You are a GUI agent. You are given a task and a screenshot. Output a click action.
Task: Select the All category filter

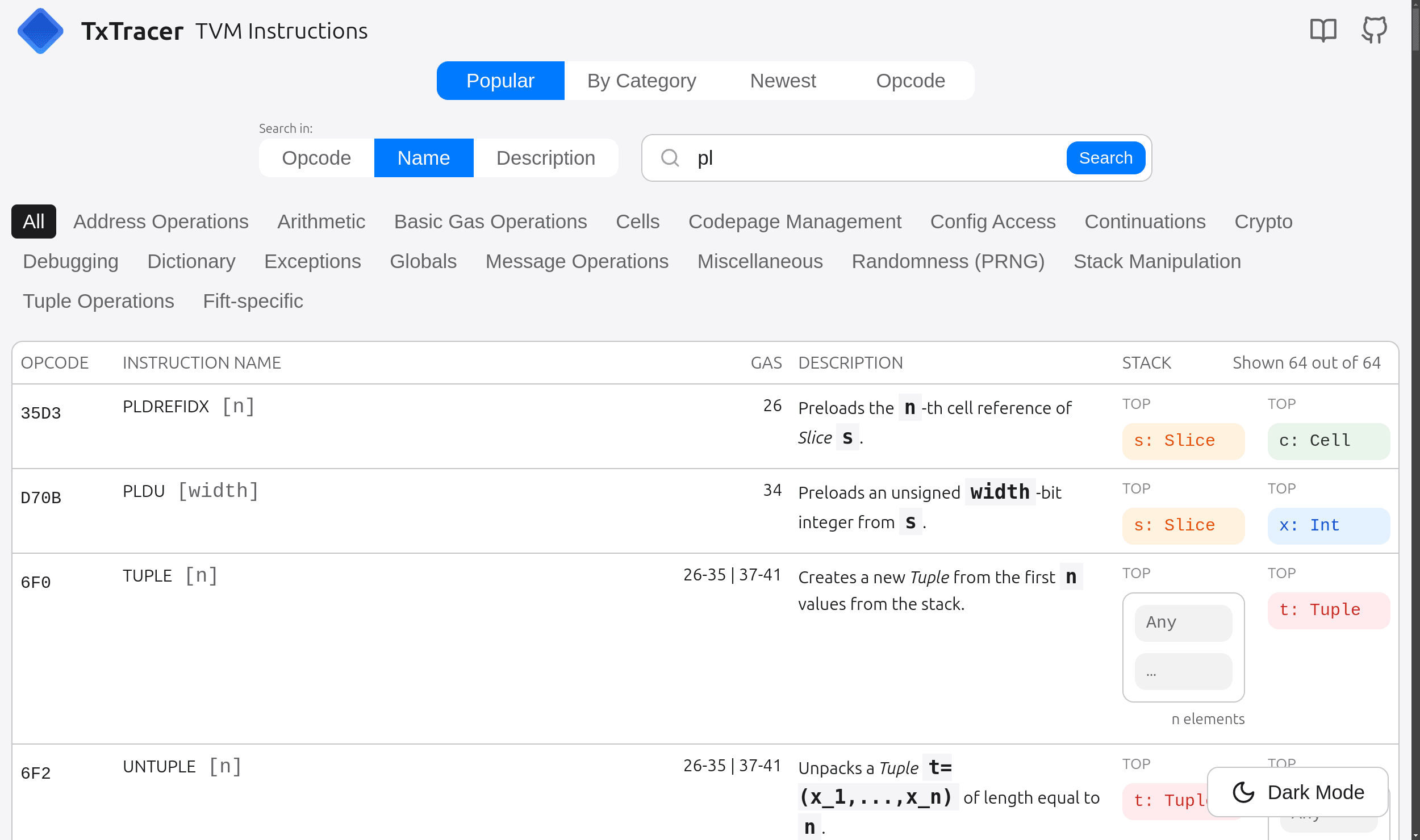point(34,222)
